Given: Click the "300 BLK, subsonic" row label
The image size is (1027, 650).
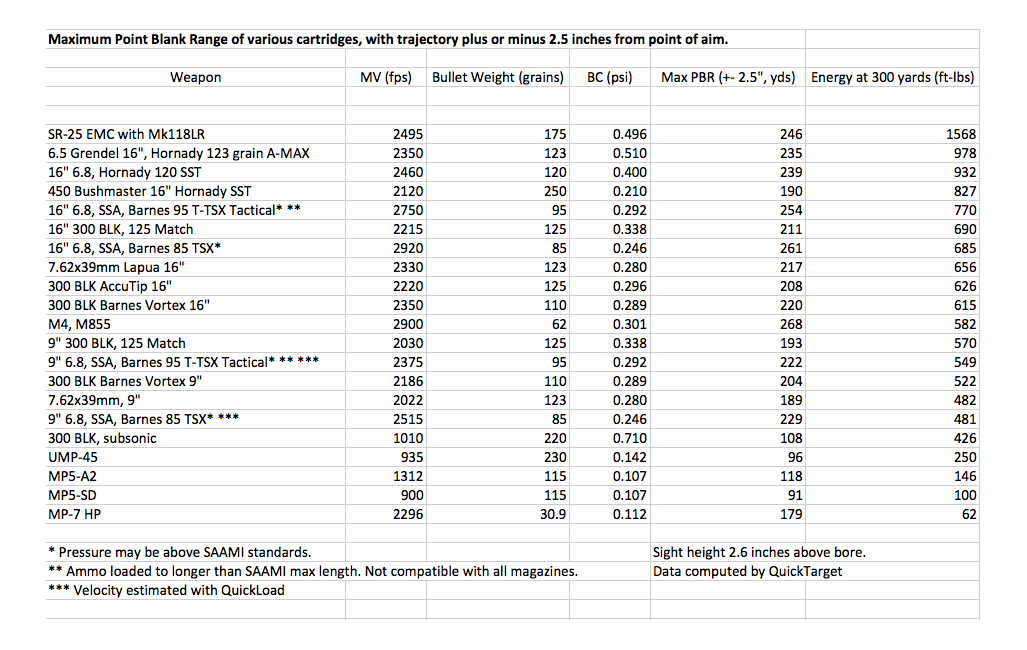Looking at the screenshot, I should pyautogui.click(x=102, y=438).
